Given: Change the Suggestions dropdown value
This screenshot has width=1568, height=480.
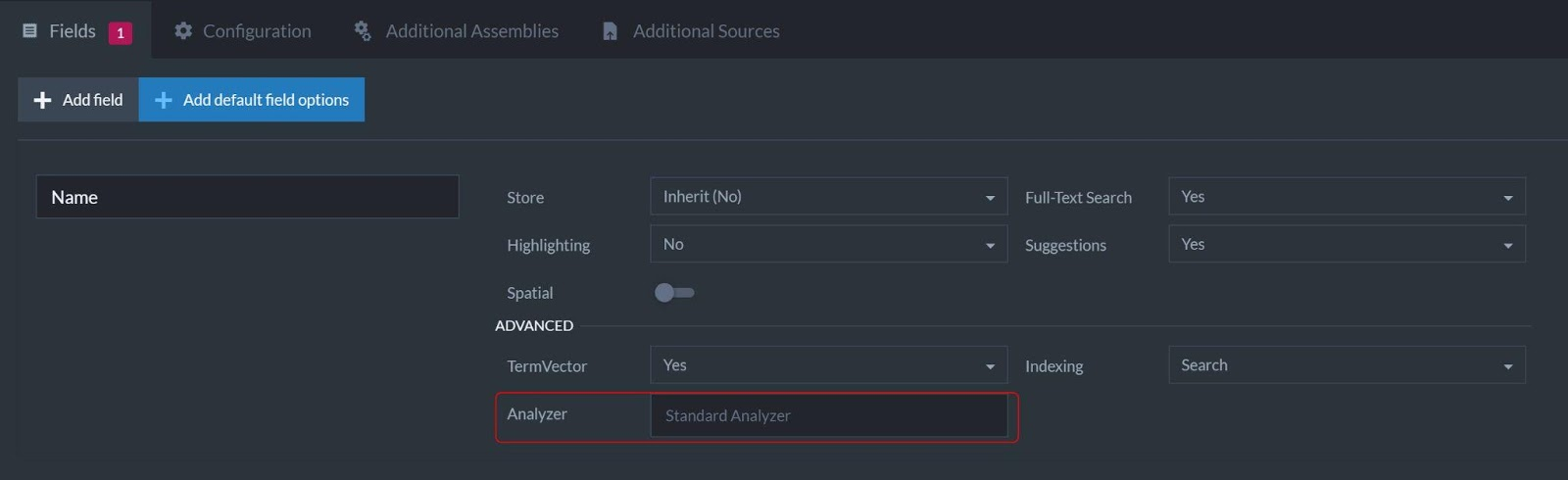Looking at the screenshot, I should point(1347,245).
